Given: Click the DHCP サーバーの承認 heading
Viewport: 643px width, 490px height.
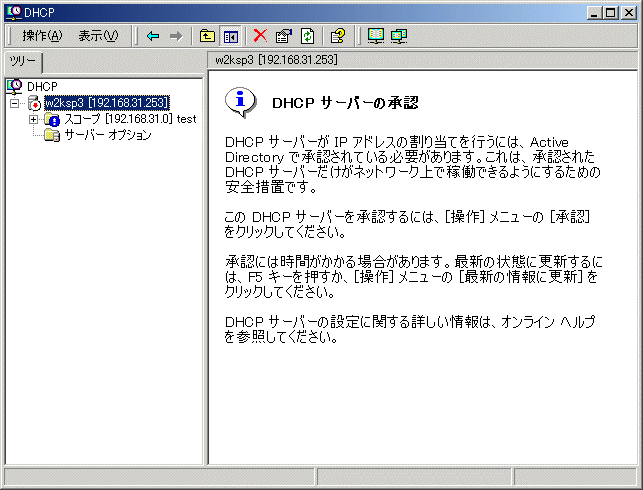Looking at the screenshot, I should [x=345, y=103].
